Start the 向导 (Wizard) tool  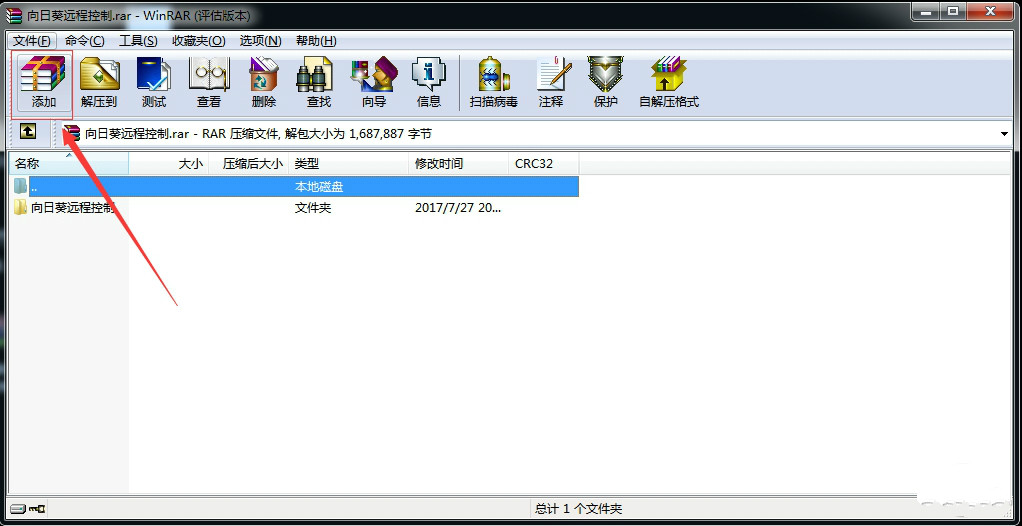tap(374, 83)
